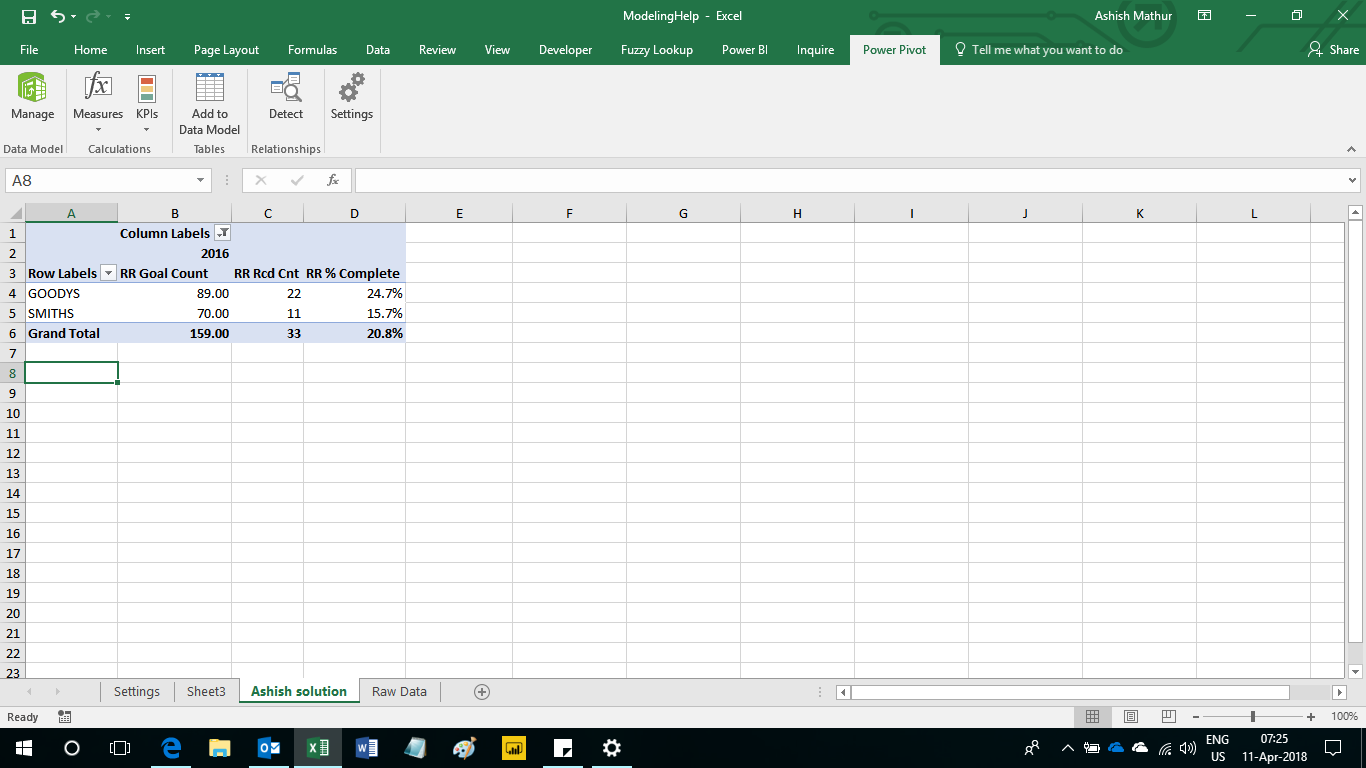Switch to Page Break Preview icon

coord(1168,716)
